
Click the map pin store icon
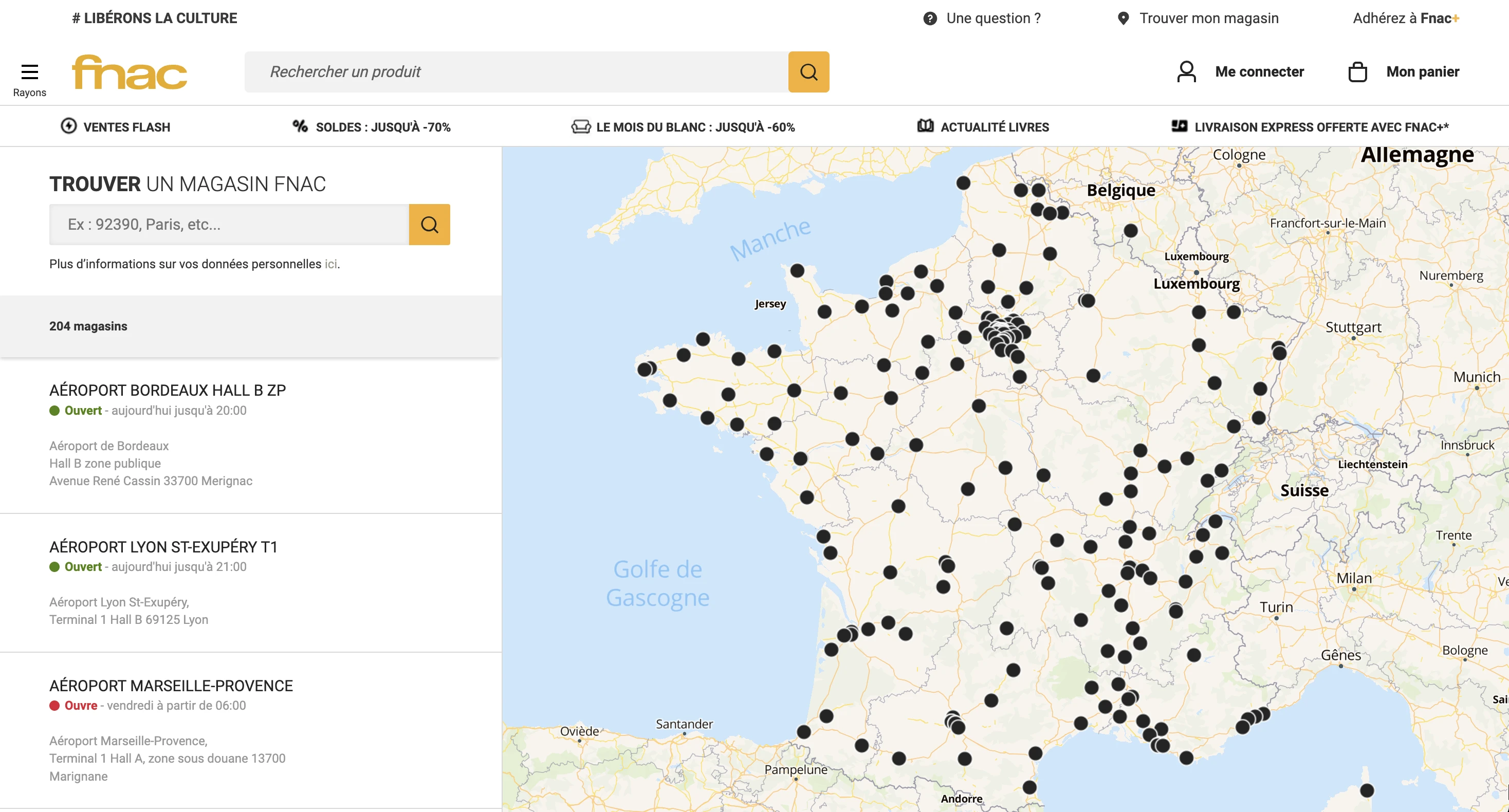click(x=1123, y=18)
